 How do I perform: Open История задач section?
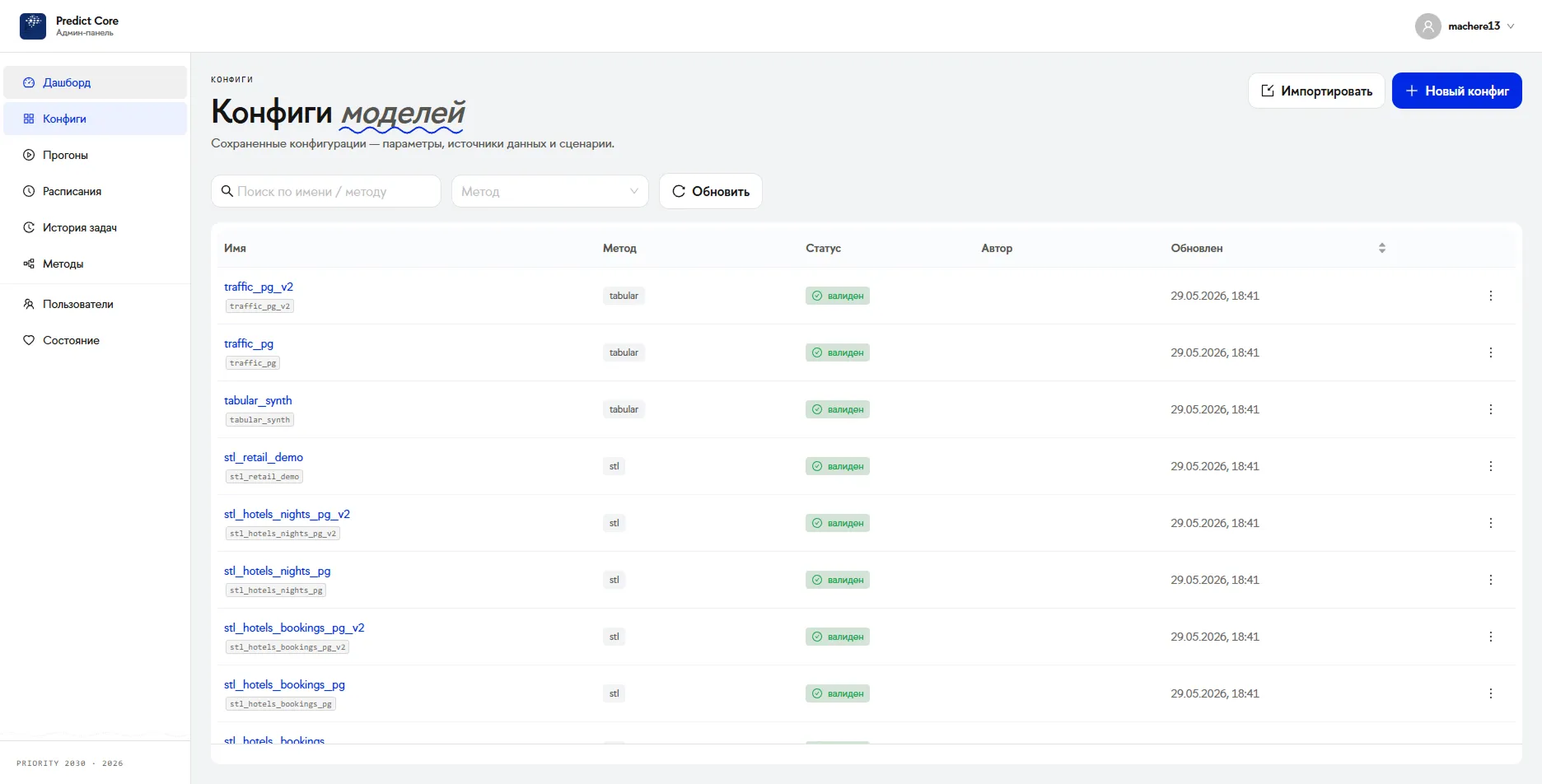tap(96, 227)
